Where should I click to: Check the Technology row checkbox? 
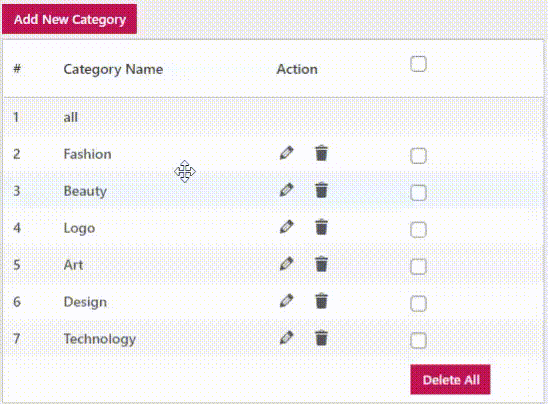tap(418, 340)
